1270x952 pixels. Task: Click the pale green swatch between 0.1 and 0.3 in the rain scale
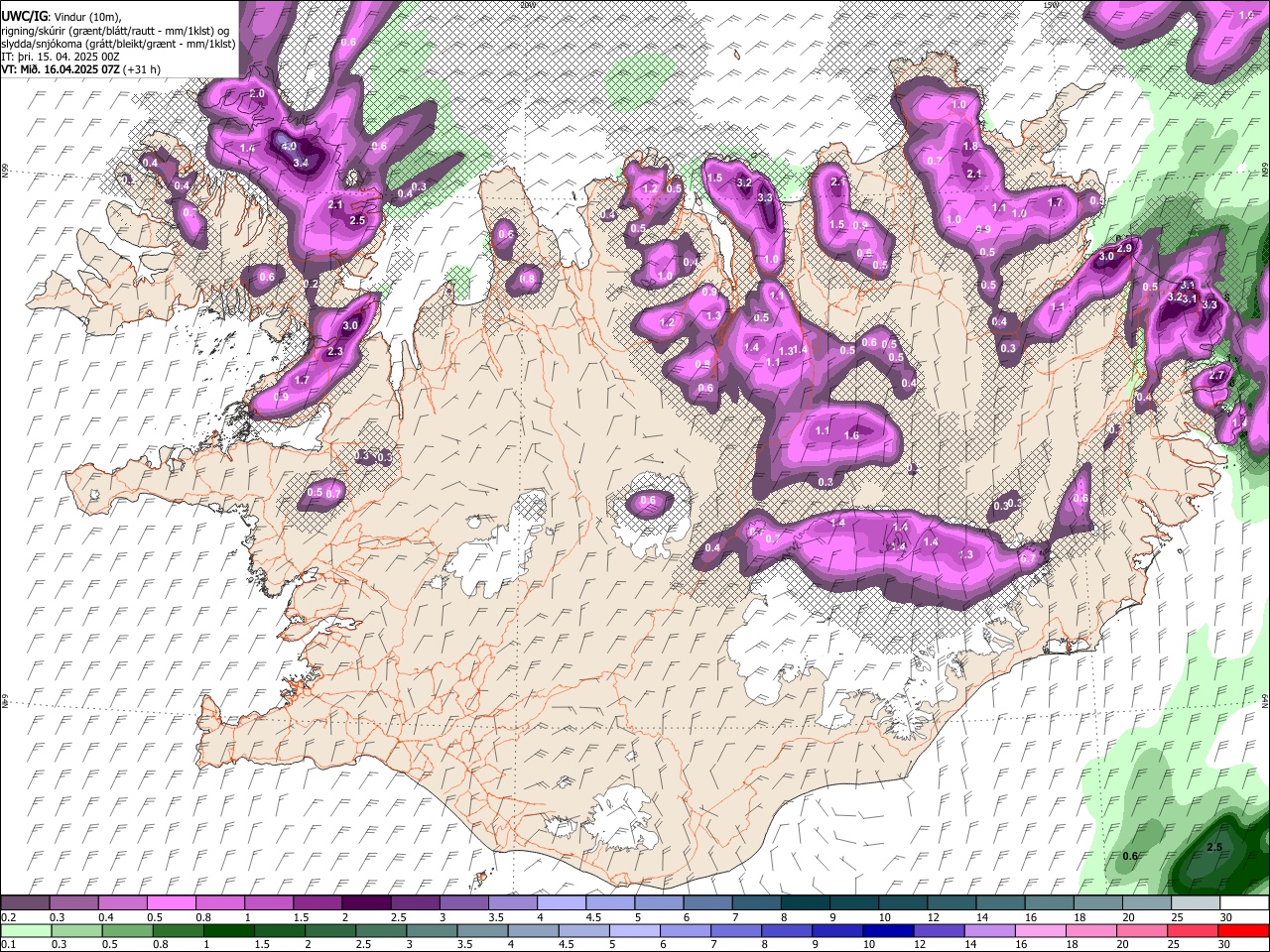[25, 930]
